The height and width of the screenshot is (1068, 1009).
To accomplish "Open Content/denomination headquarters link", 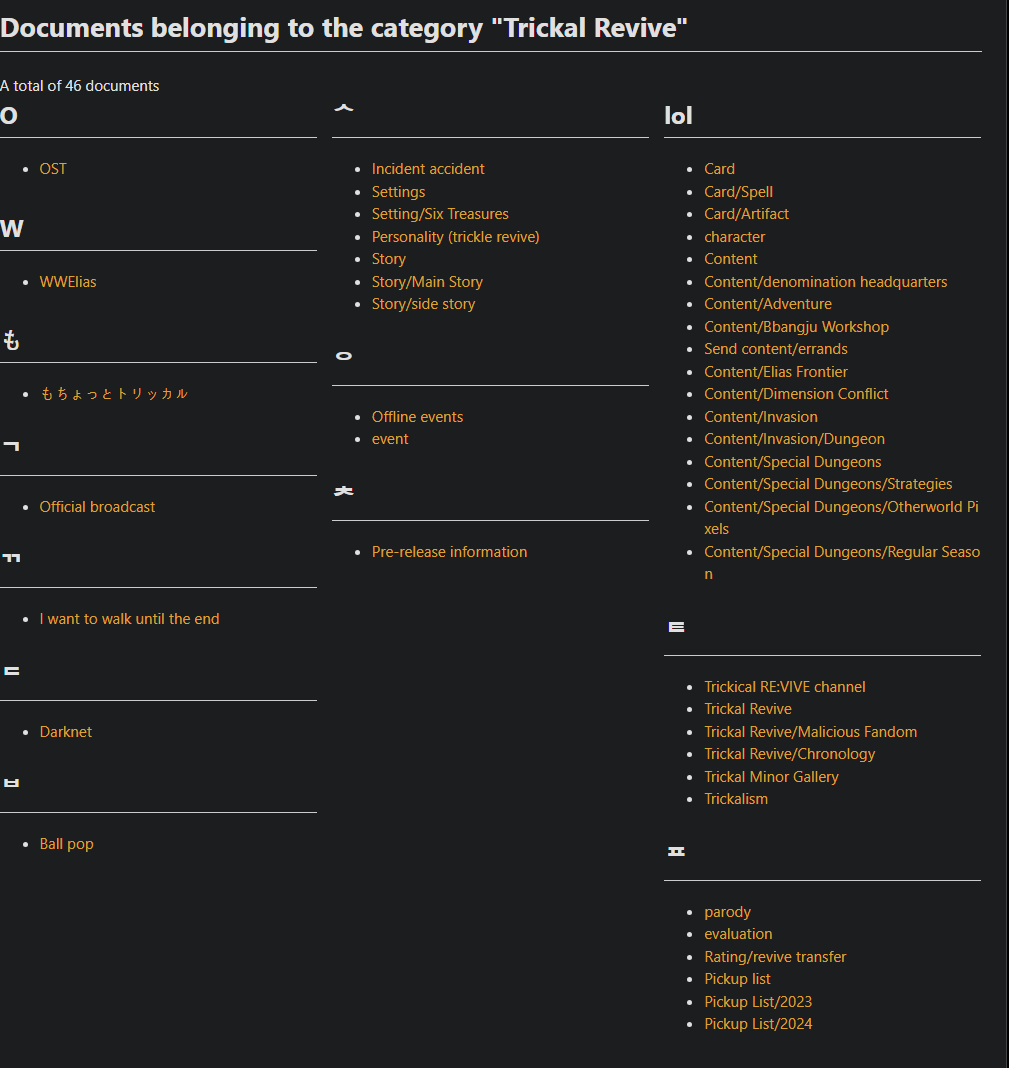I will [826, 282].
